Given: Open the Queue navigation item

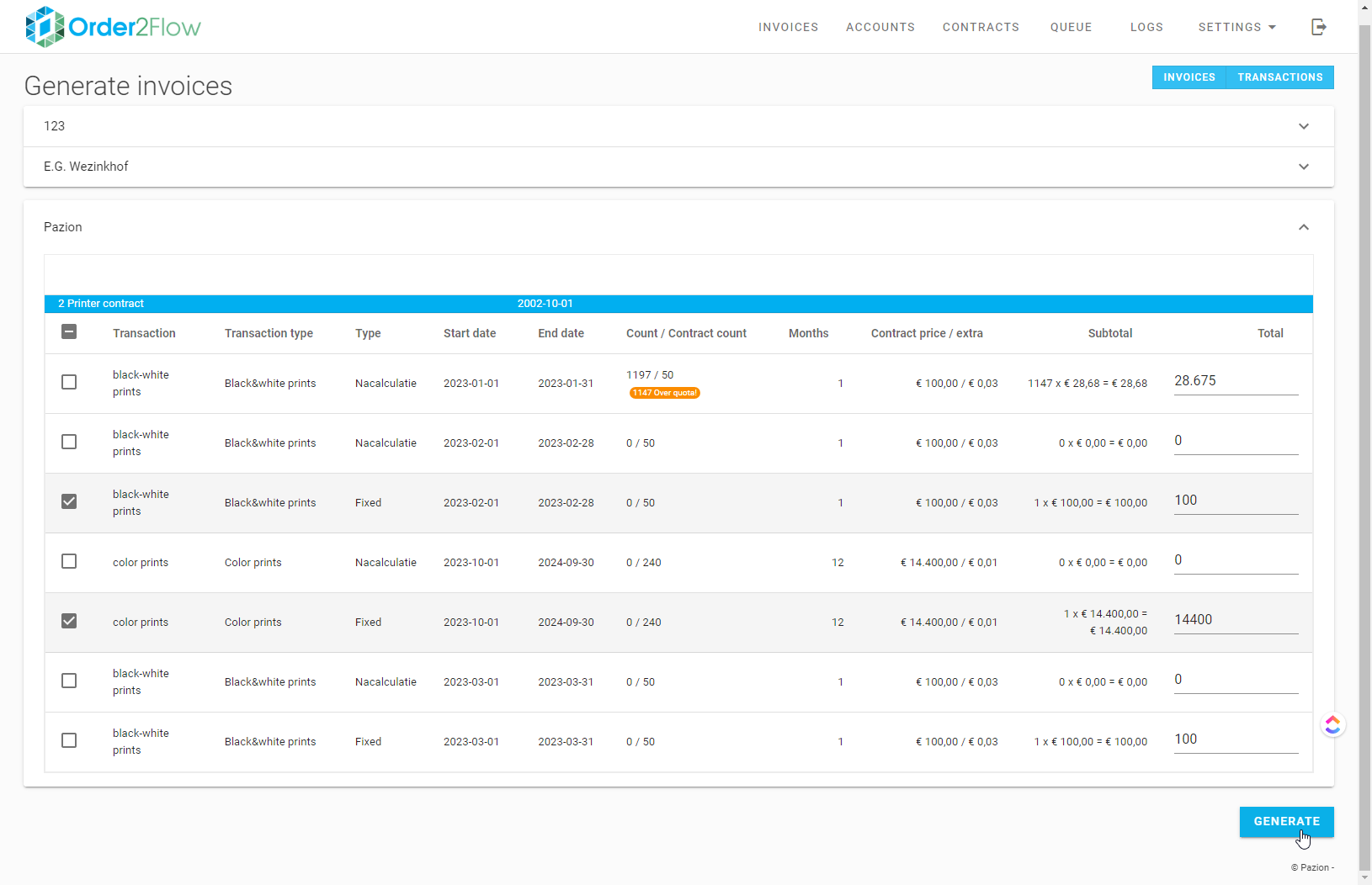Looking at the screenshot, I should 1071,27.
